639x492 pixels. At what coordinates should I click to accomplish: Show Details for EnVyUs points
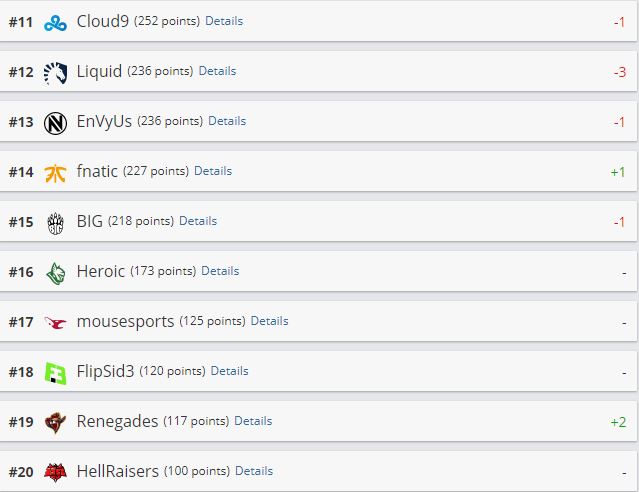pos(227,121)
